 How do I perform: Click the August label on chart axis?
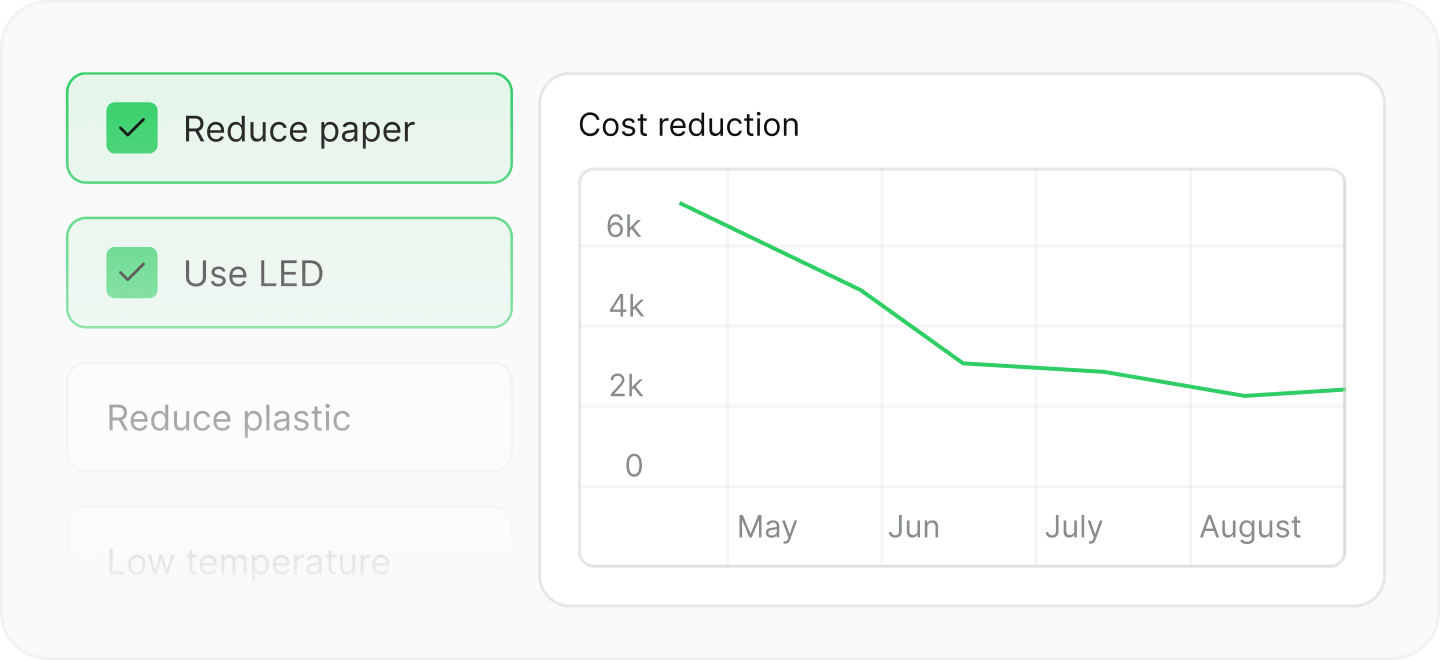coord(1250,527)
